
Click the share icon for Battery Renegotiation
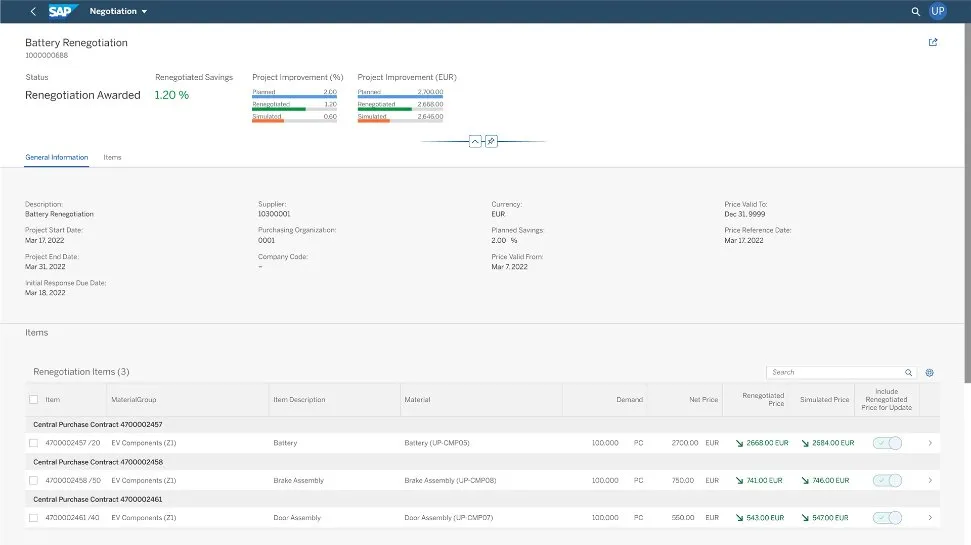point(933,43)
